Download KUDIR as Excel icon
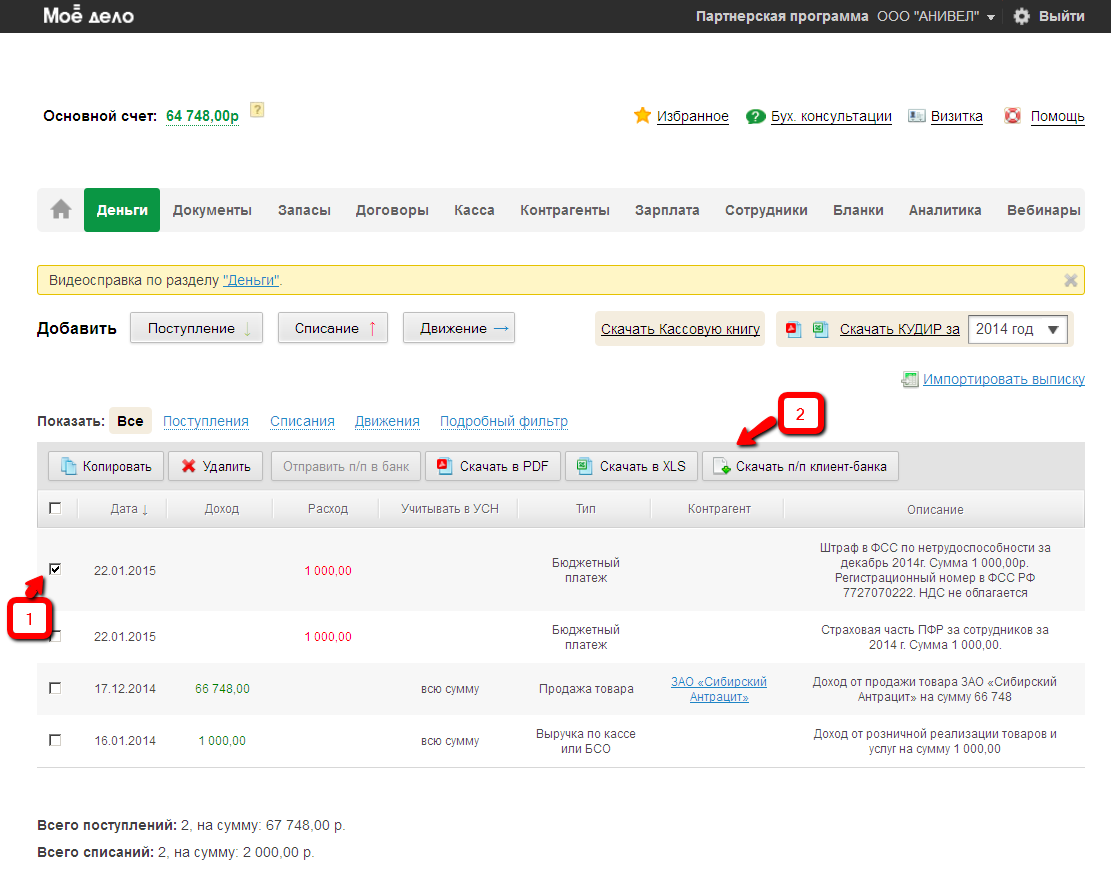The height and width of the screenshot is (884, 1111). 820,329
